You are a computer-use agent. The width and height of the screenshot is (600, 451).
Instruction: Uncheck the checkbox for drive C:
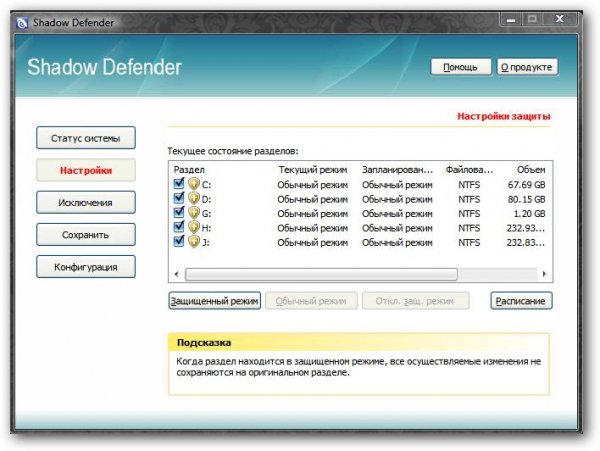coord(179,184)
